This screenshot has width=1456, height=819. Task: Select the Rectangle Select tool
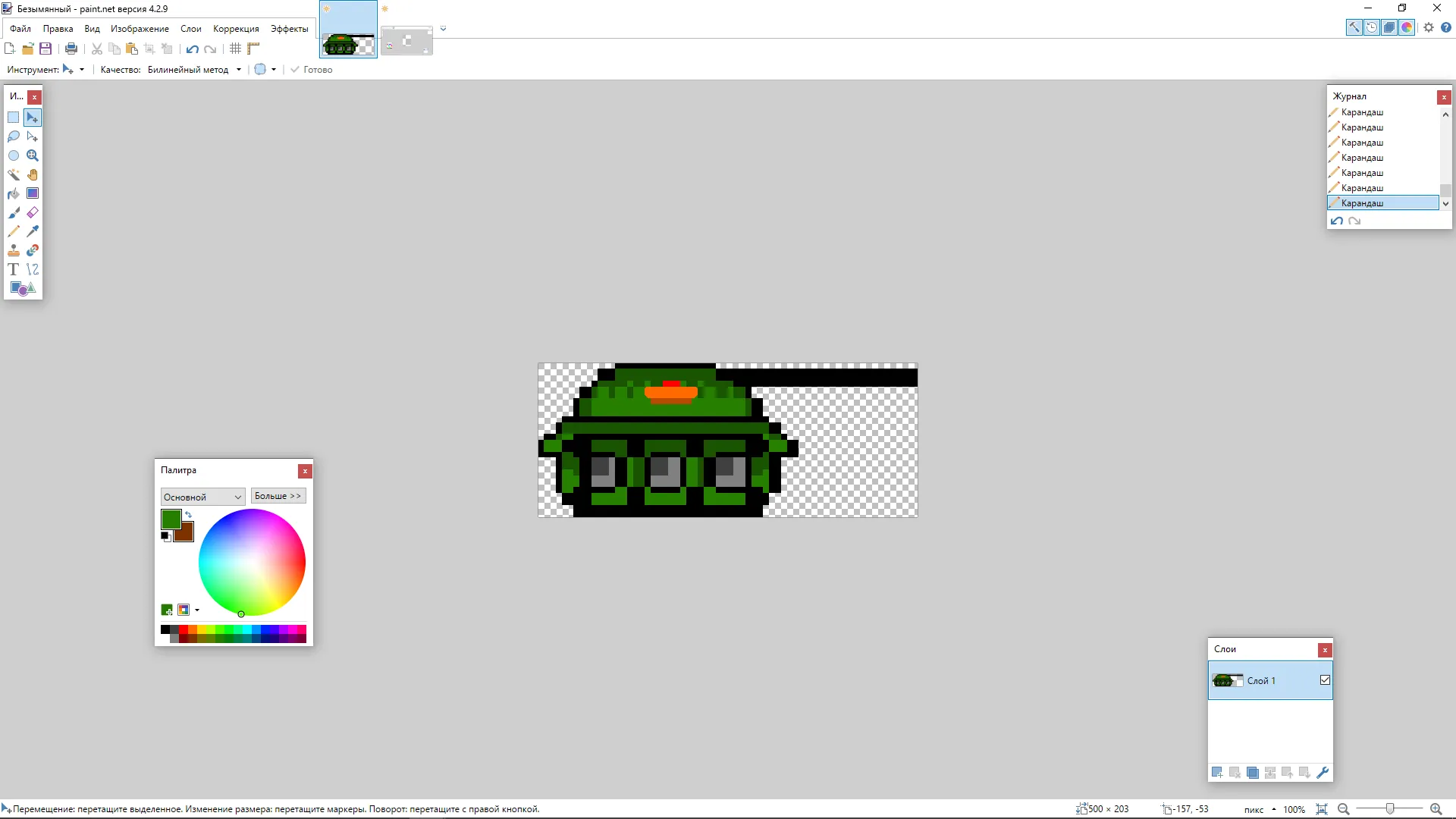click(x=14, y=118)
